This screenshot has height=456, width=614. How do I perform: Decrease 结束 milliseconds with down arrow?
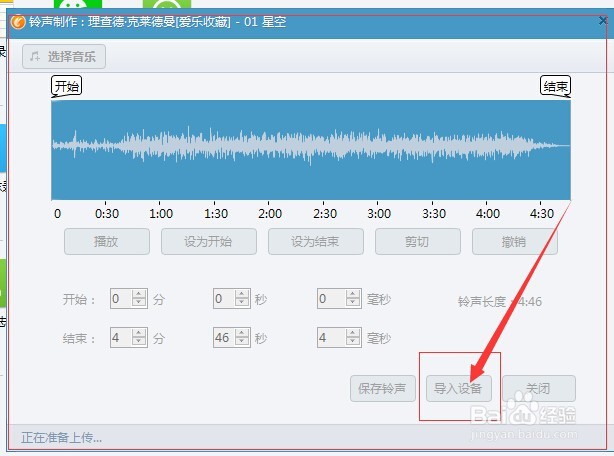tap(353, 342)
